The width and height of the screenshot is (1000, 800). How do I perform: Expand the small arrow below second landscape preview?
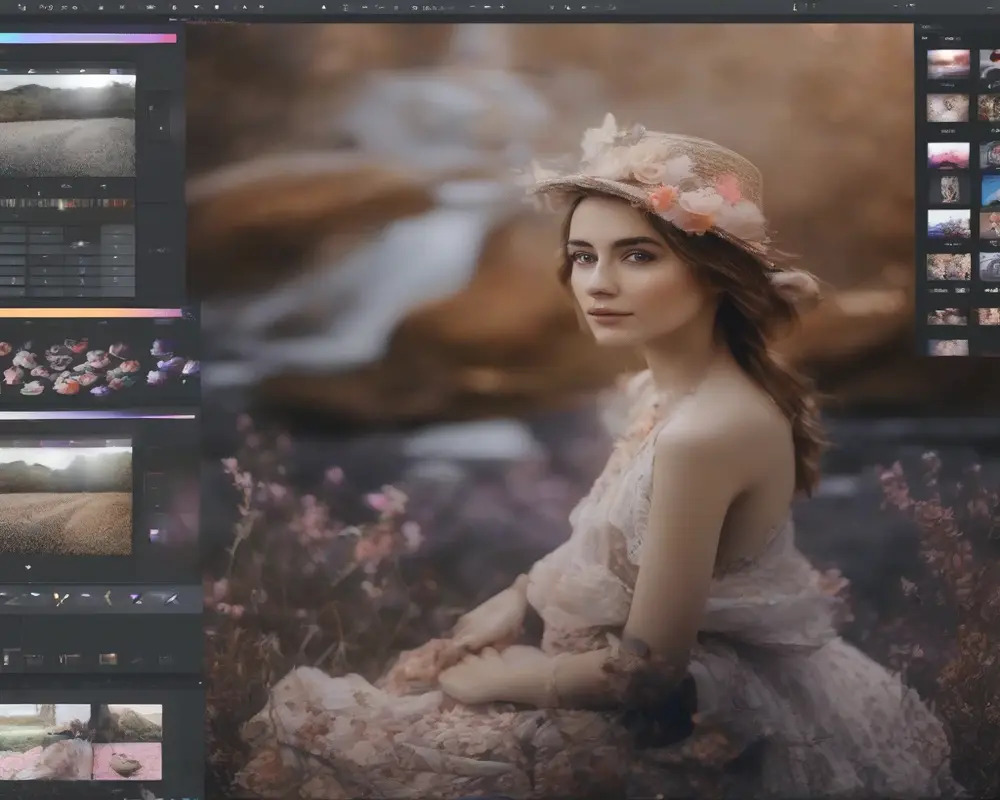coord(28,567)
